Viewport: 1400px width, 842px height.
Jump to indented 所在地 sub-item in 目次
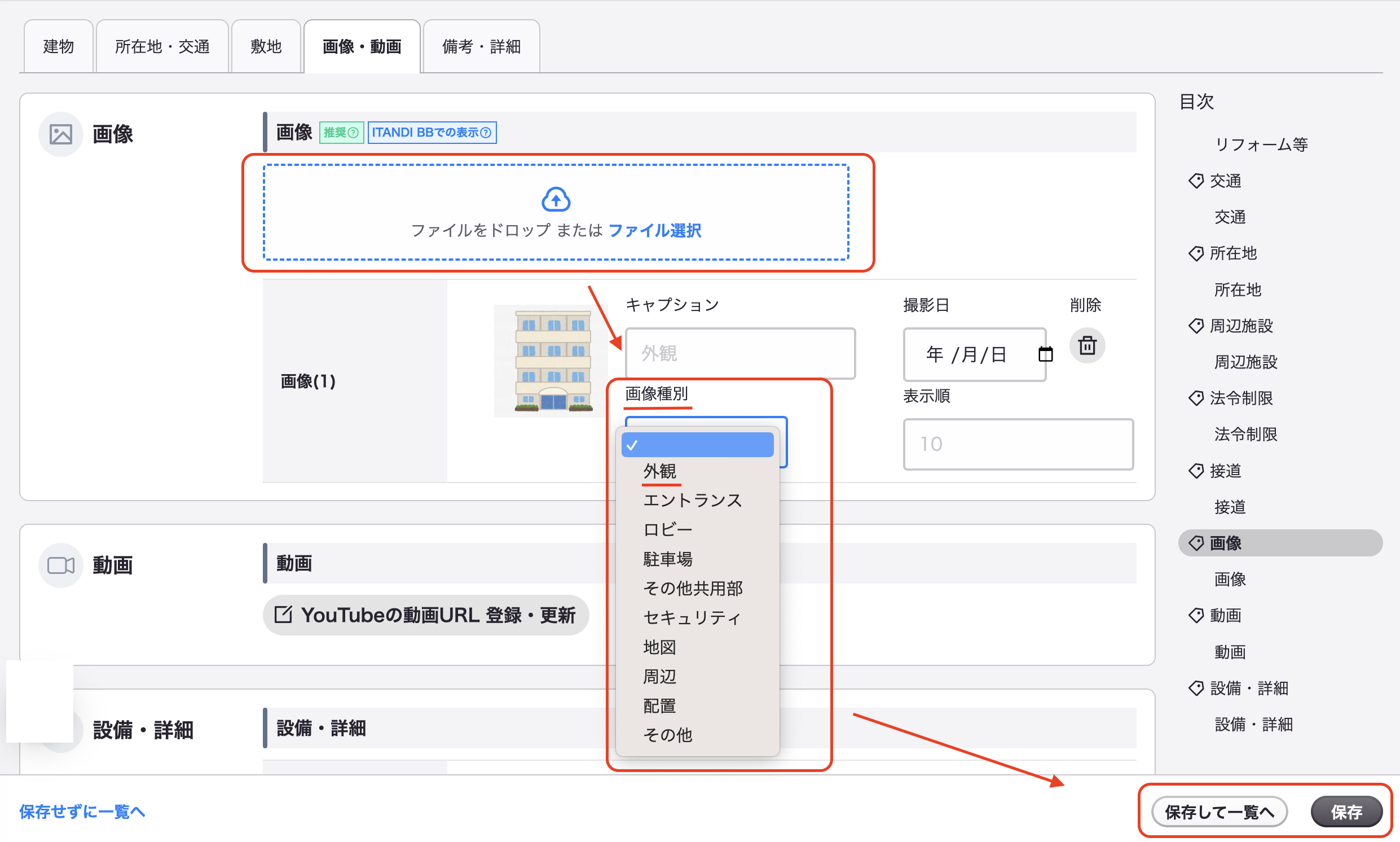(1236, 290)
